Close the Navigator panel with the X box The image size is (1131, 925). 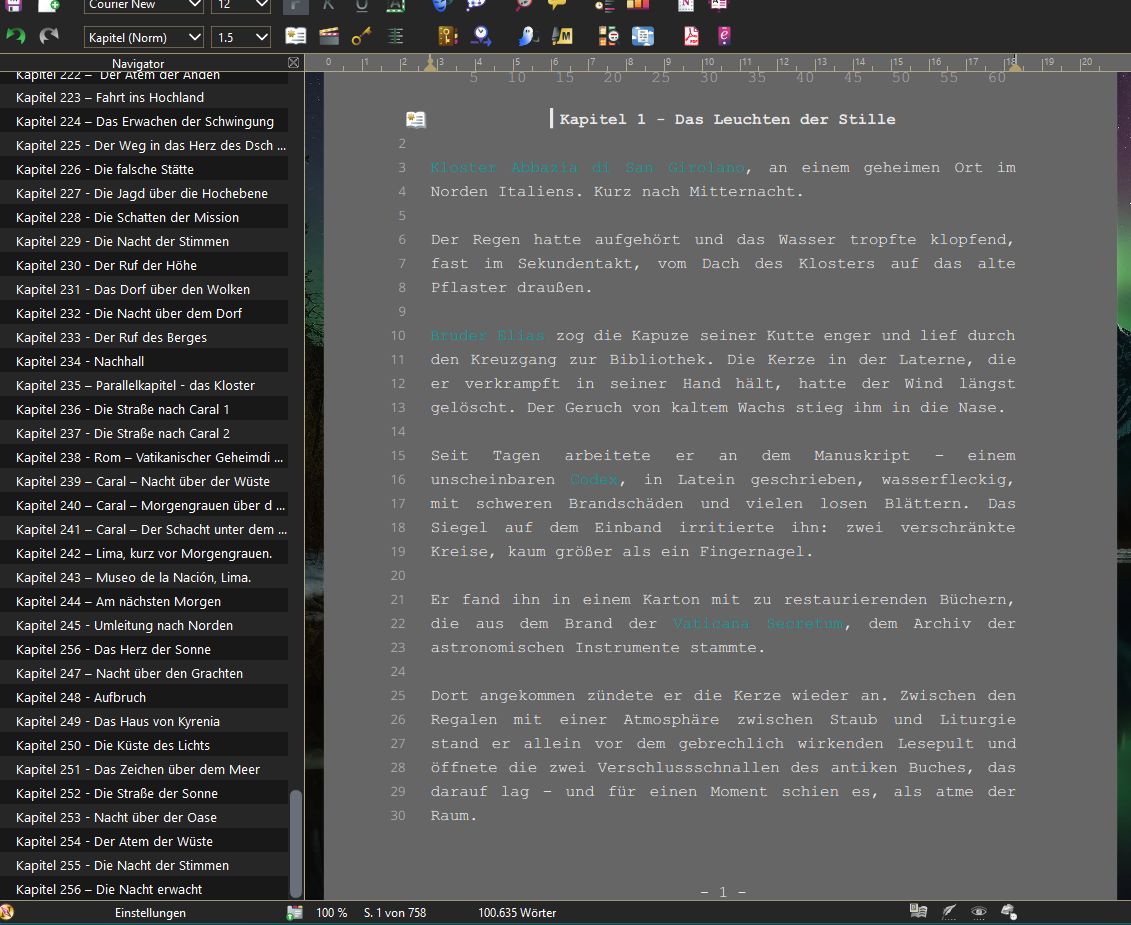coord(293,63)
